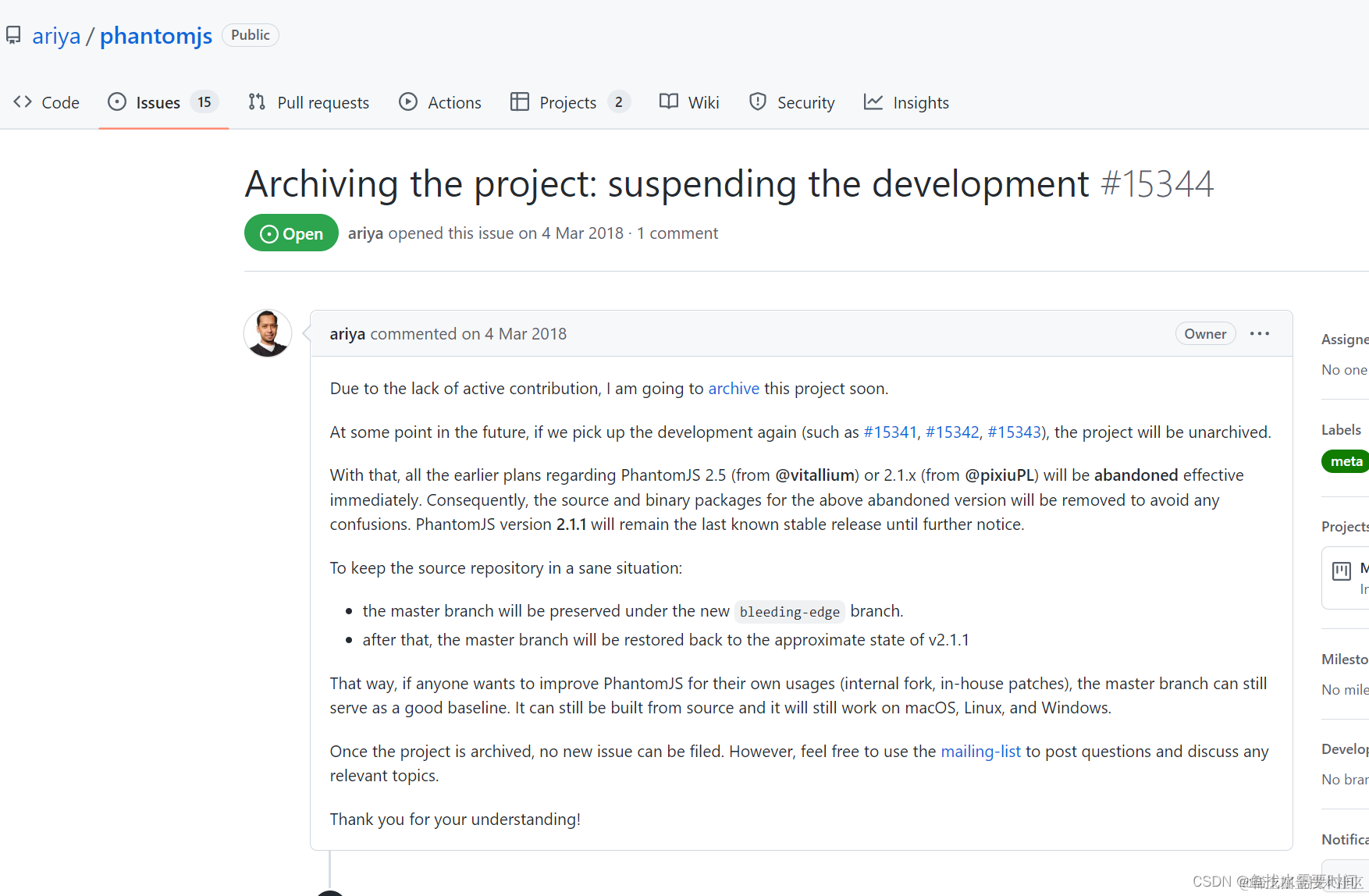Click ariya's avatar thumbnail

(268, 333)
